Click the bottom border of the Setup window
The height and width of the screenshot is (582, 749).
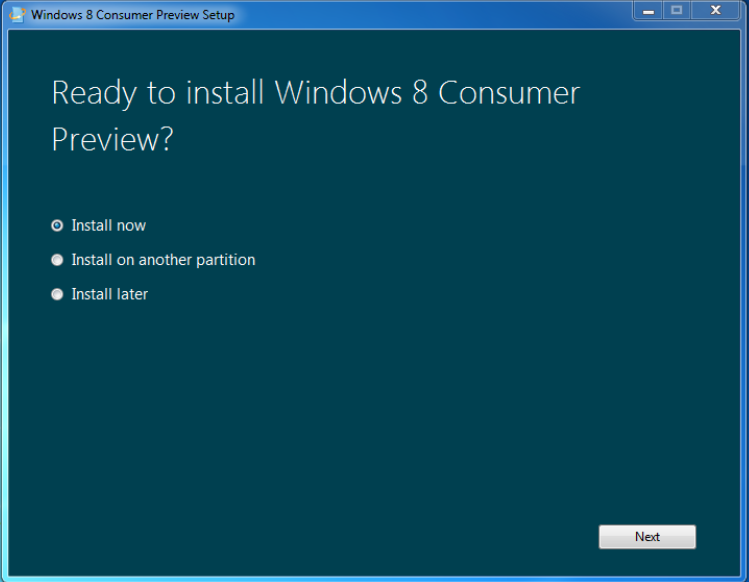pos(375,578)
